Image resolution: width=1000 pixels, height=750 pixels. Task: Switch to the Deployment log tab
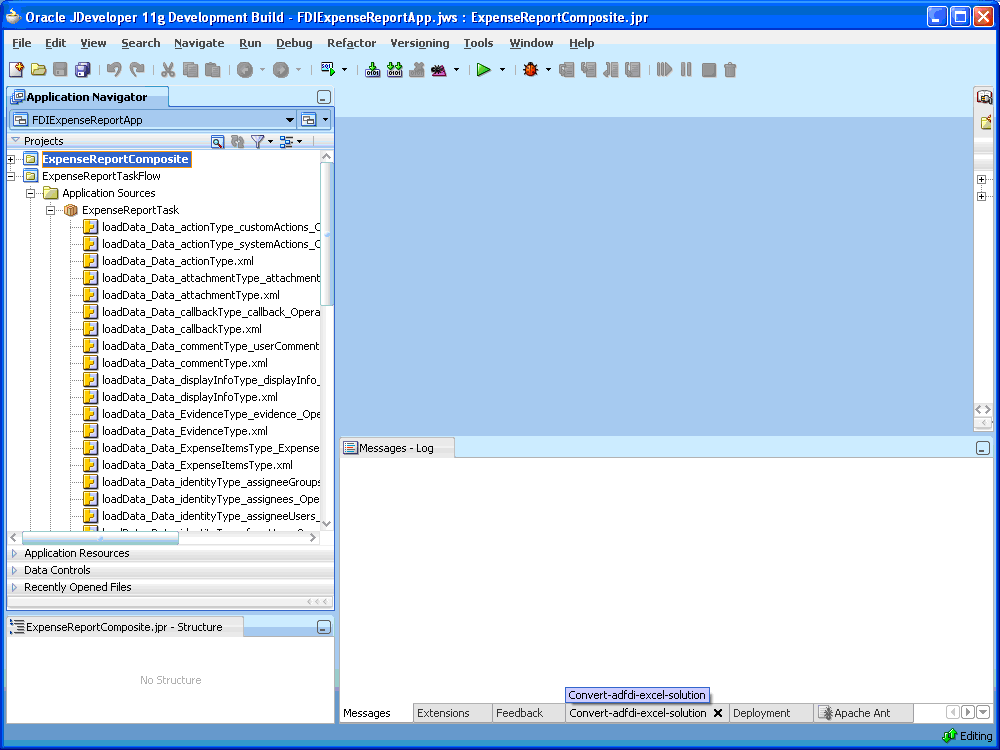point(761,713)
